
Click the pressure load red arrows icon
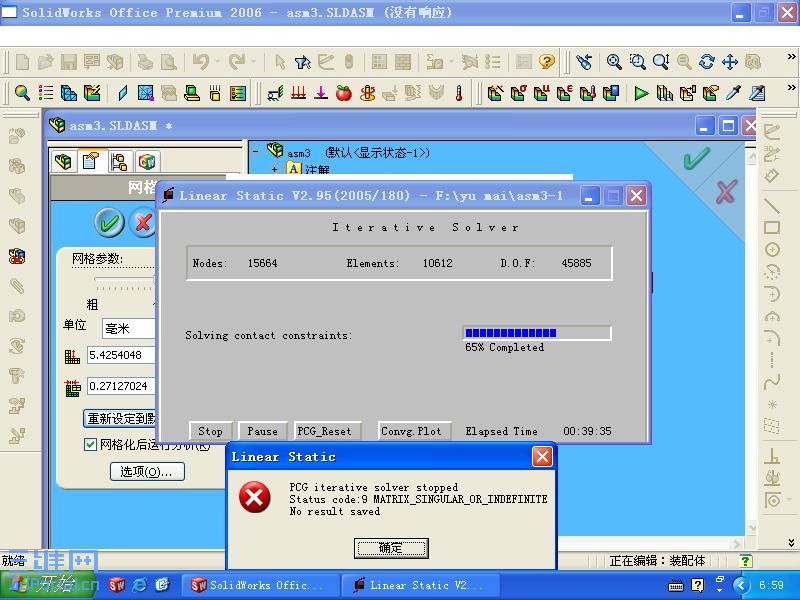pyautogui.click(x=298, y=93)
